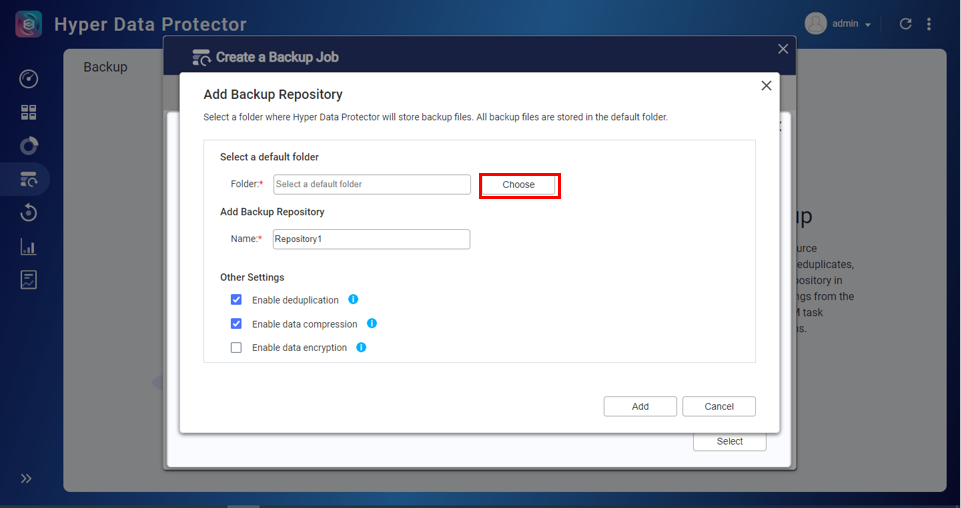This screenshot has height=508, width=961.
Task: Open the three-dot more options menu
Action: pos(930,24)
